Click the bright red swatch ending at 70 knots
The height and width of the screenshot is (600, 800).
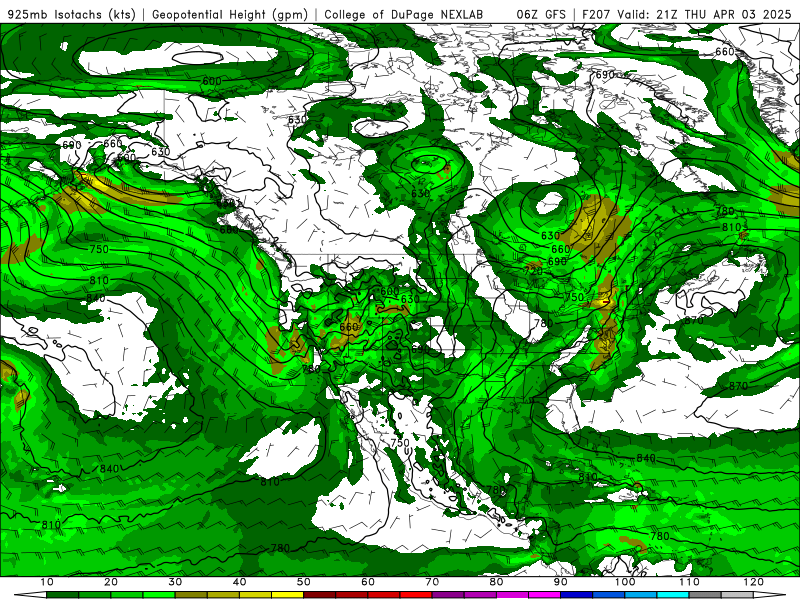click(416, 595)
